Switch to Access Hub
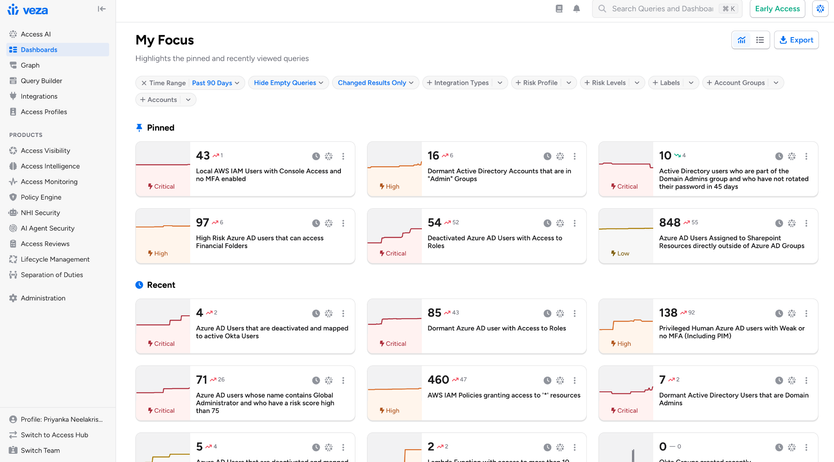 pos(57,435)
